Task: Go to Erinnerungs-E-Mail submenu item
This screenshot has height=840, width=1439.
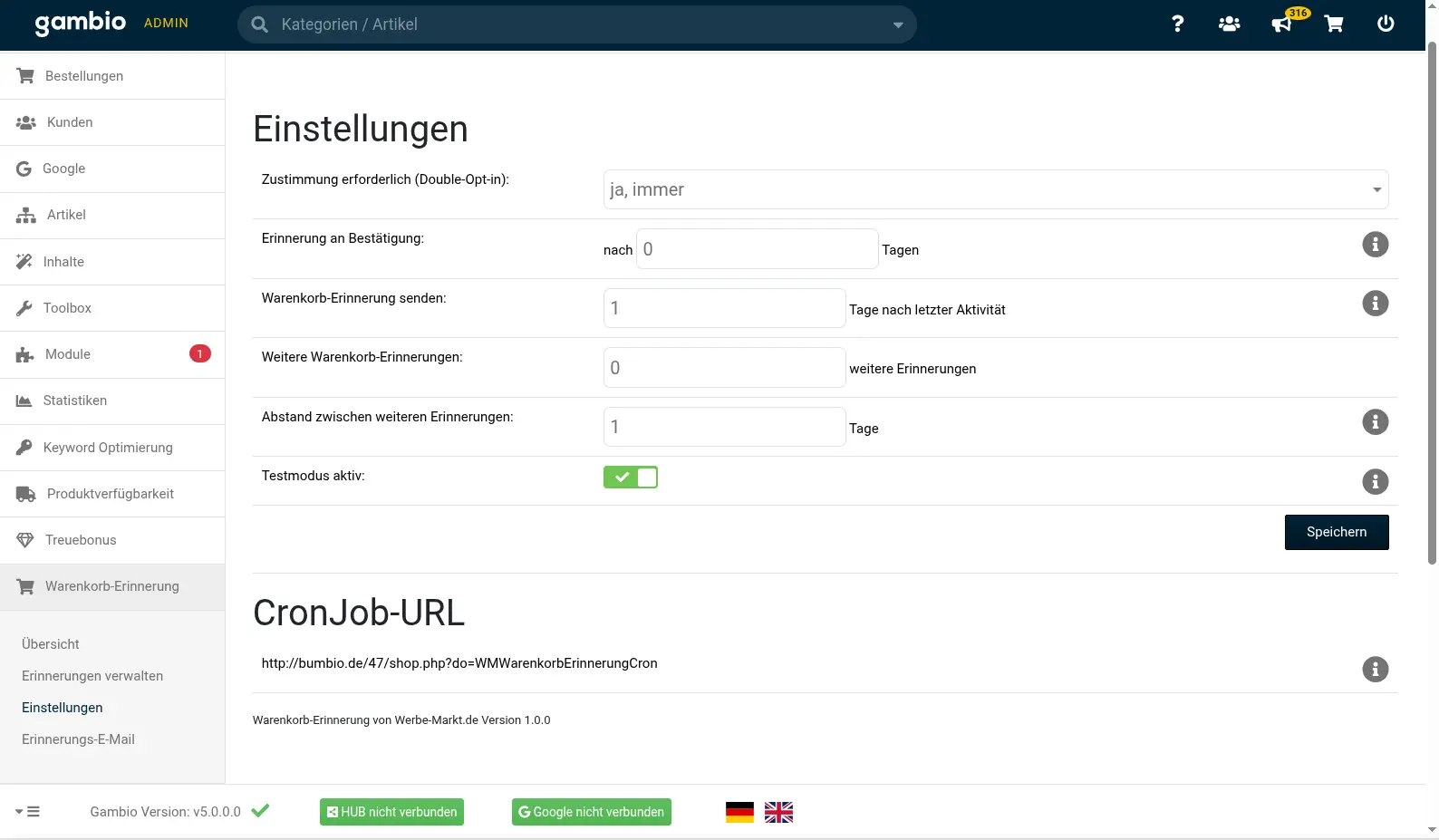Action: (78, 739)
